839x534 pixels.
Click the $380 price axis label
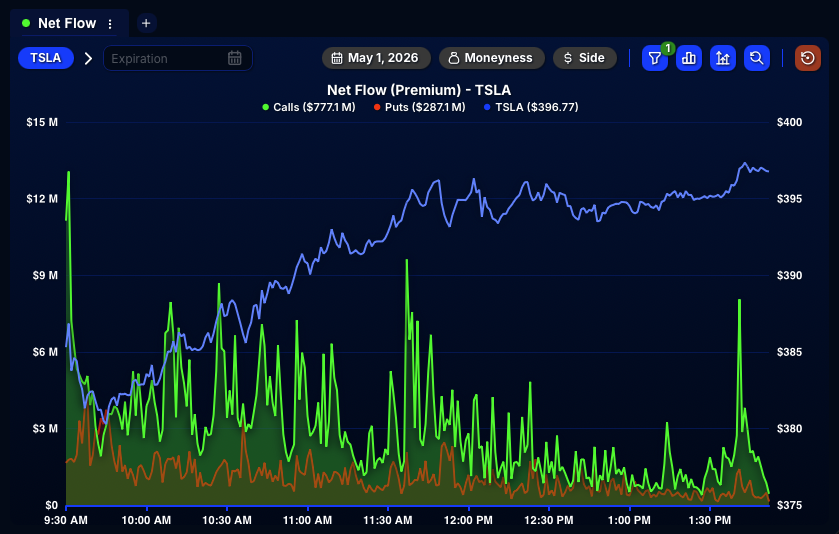[x=790, y=428]
